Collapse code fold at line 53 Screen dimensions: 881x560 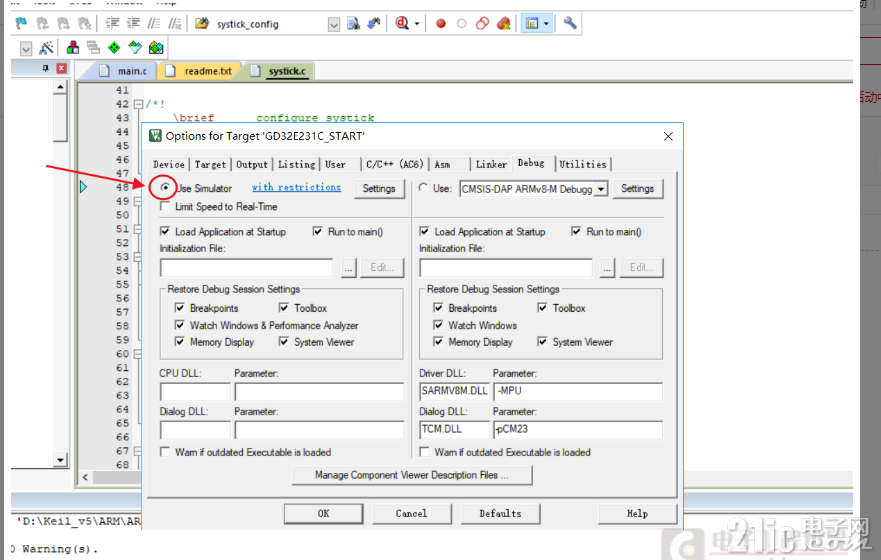[138, 257]
